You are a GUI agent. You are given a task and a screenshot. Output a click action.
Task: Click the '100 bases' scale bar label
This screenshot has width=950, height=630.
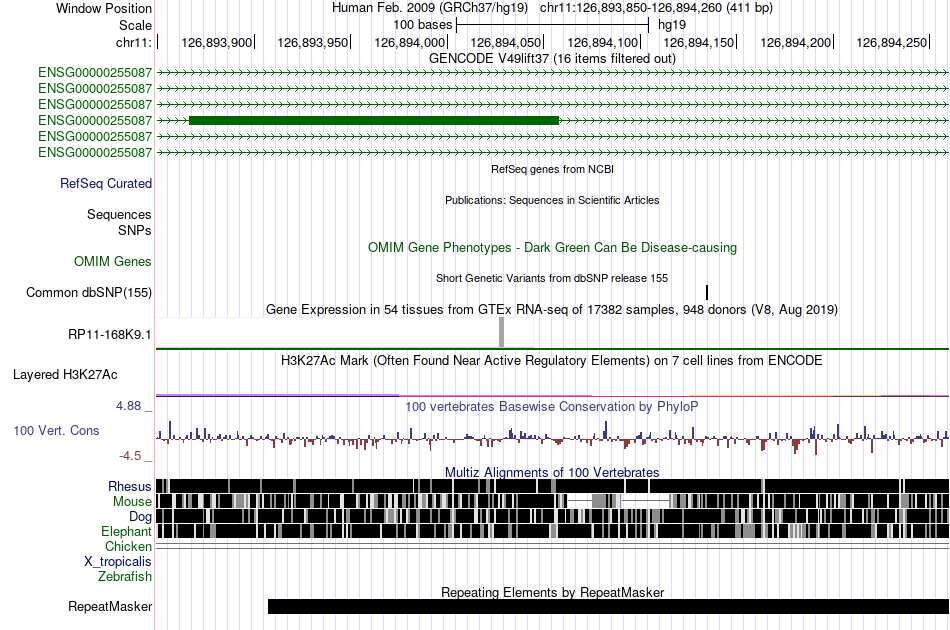[423, 25]
